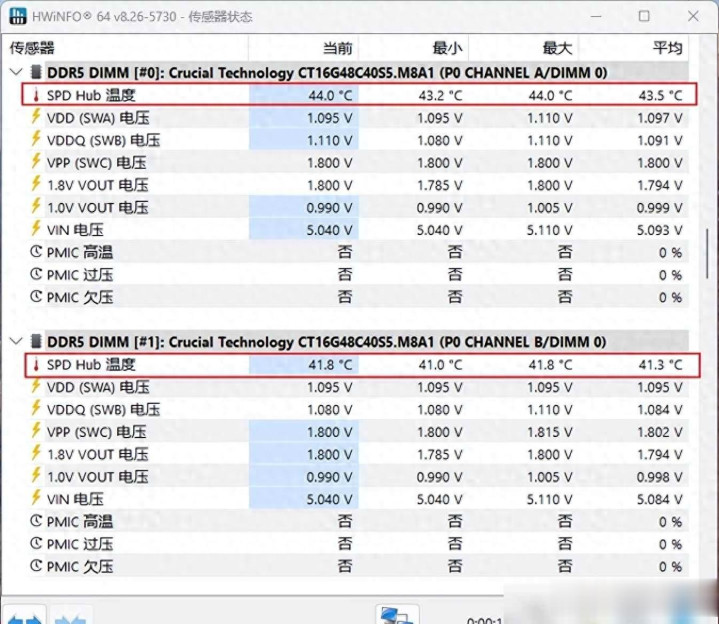Collapse the DDR5 DIMM [#1] sensor group
The width and height of the screenshot is (719, 624).
[x=16, y=342]
